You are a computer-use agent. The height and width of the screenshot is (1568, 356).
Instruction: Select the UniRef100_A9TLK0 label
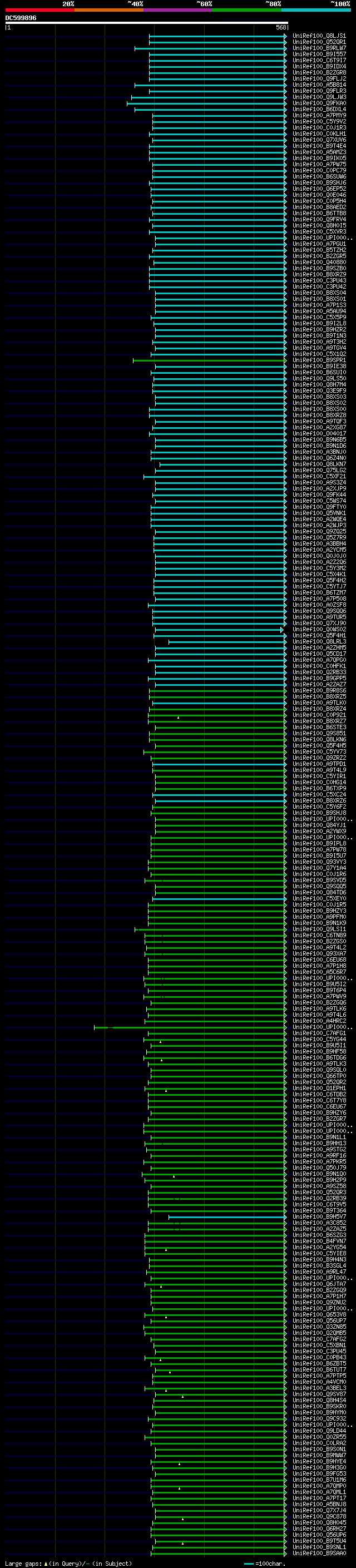(319, 703)
